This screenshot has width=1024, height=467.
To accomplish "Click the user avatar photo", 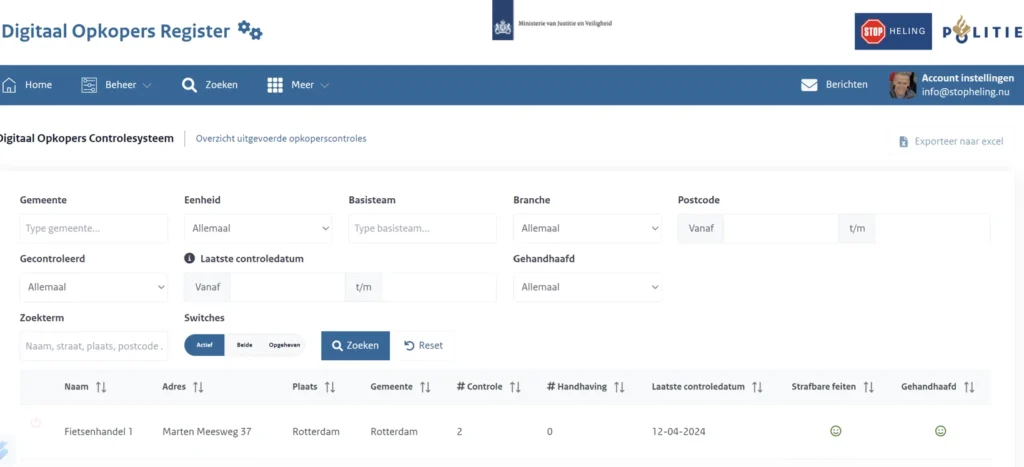I will [x=903, y=85].
